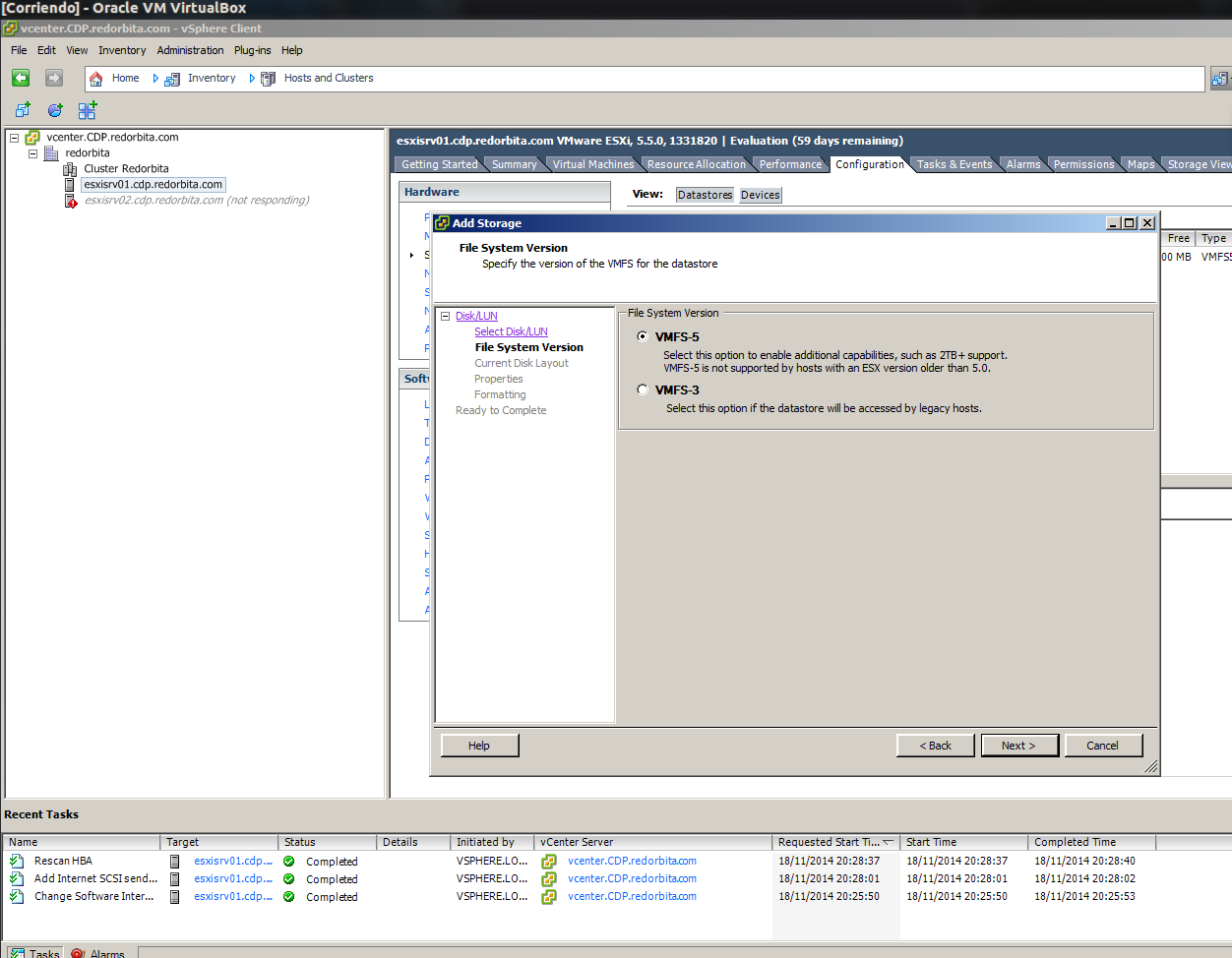Click the blue globe-with-plus toolbar icon
The height and width of the screenshot is (958, 1232).
pyautogui.click(x=55, y=110)
